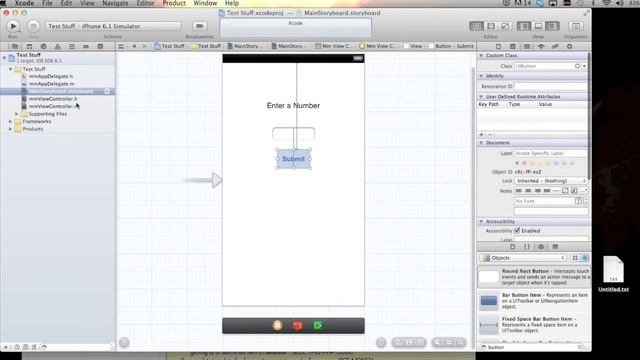Open the Class combo box arrow
This screenshot has width=640, height=360.
pyautogui.click(x=584, y=66)
